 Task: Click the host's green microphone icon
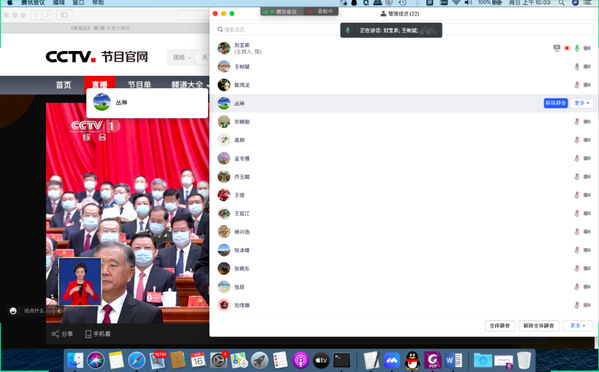point(577,48)
